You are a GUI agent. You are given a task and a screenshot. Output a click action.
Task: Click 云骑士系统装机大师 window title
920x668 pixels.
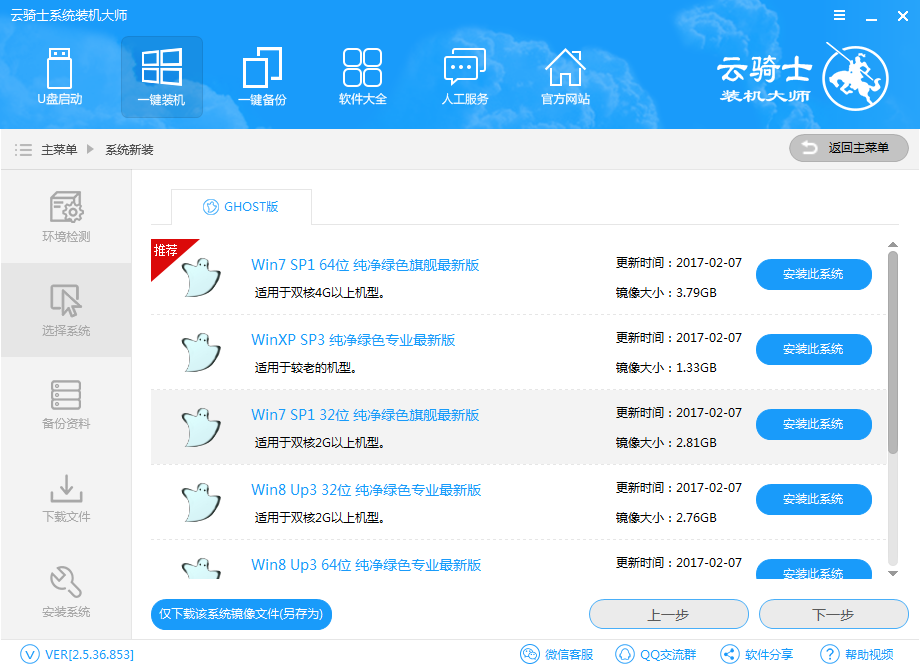(x=69, y=15)
